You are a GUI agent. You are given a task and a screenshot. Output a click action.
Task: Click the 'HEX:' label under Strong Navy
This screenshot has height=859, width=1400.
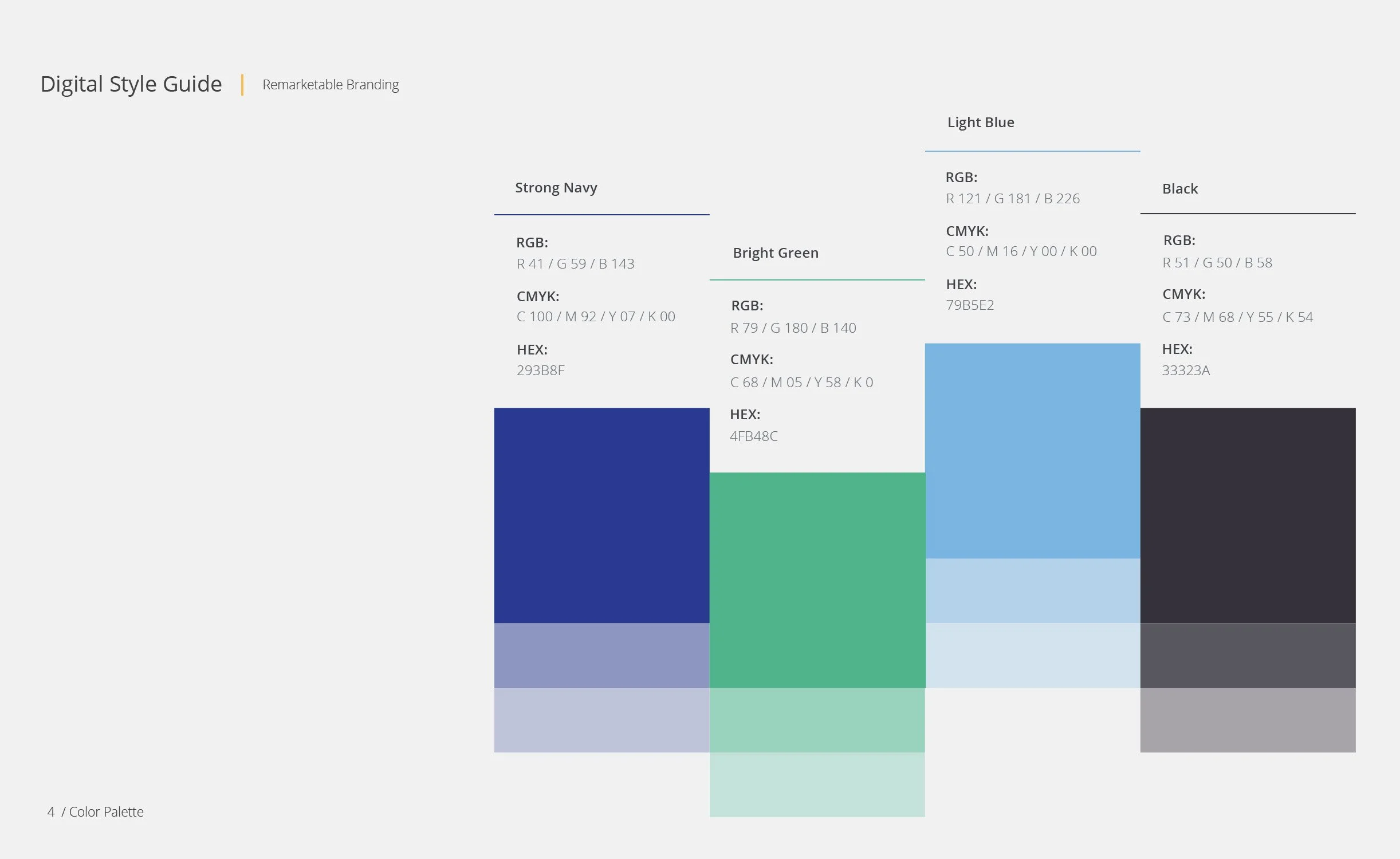pos(532,350)
